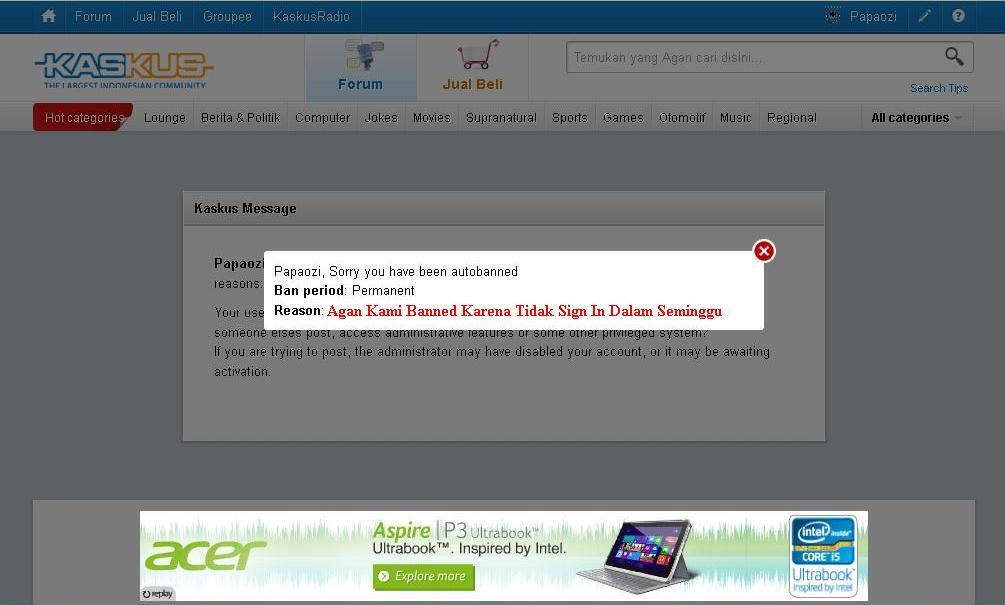This screenshot has width=1005, height=605.
Task: Click the acer logo in the banner
Action: pos(205,555)
